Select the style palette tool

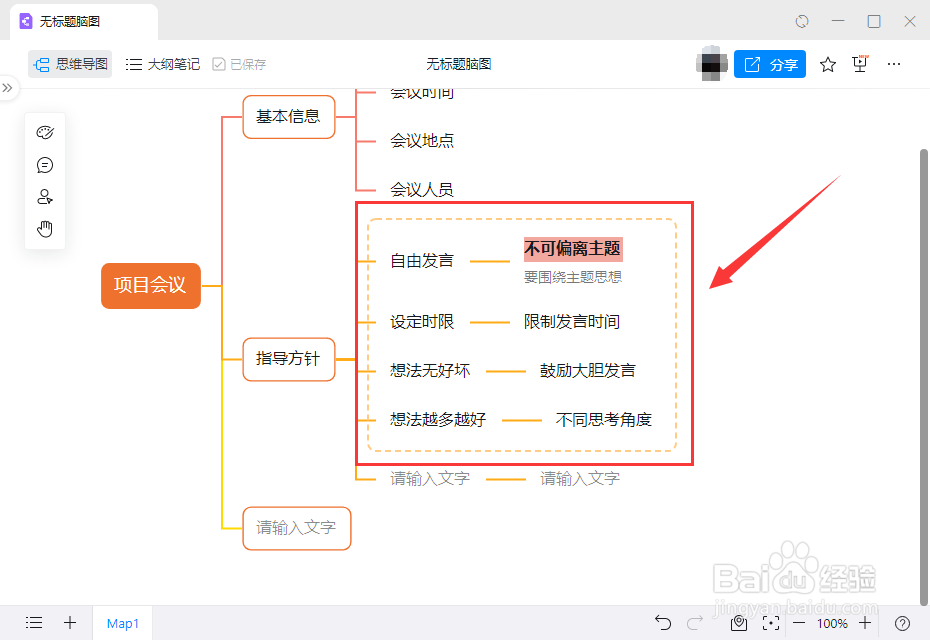click(x=44, y=131)
